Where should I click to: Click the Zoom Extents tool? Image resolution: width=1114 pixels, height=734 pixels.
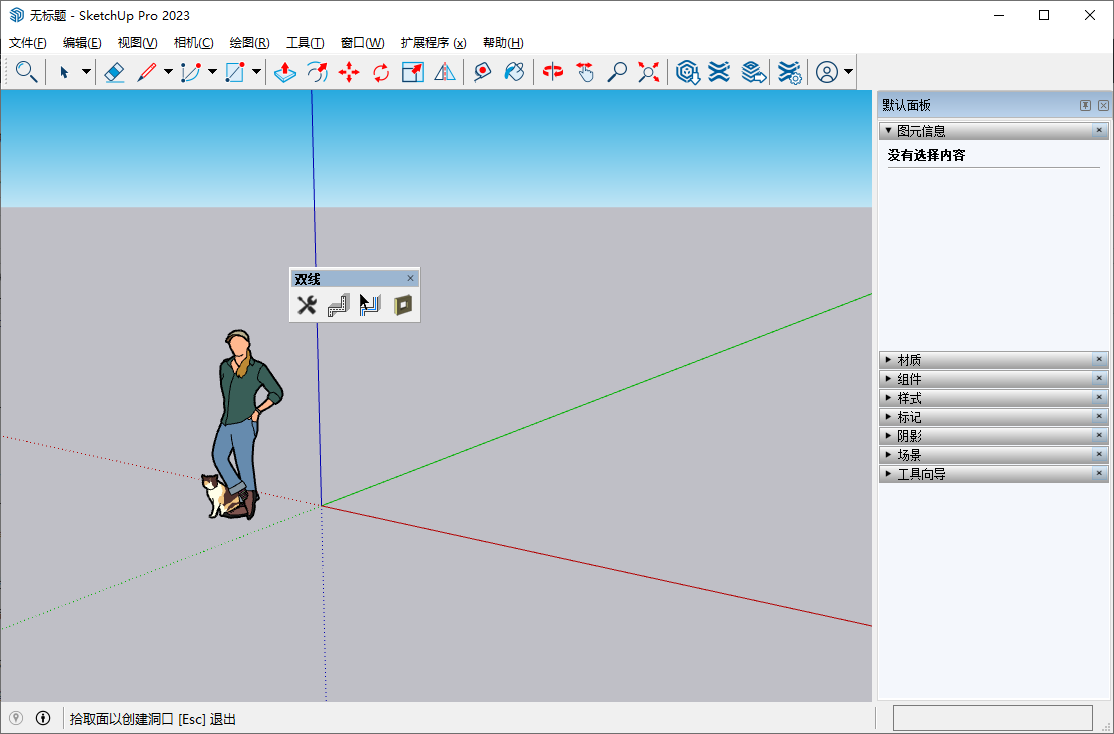649,72
